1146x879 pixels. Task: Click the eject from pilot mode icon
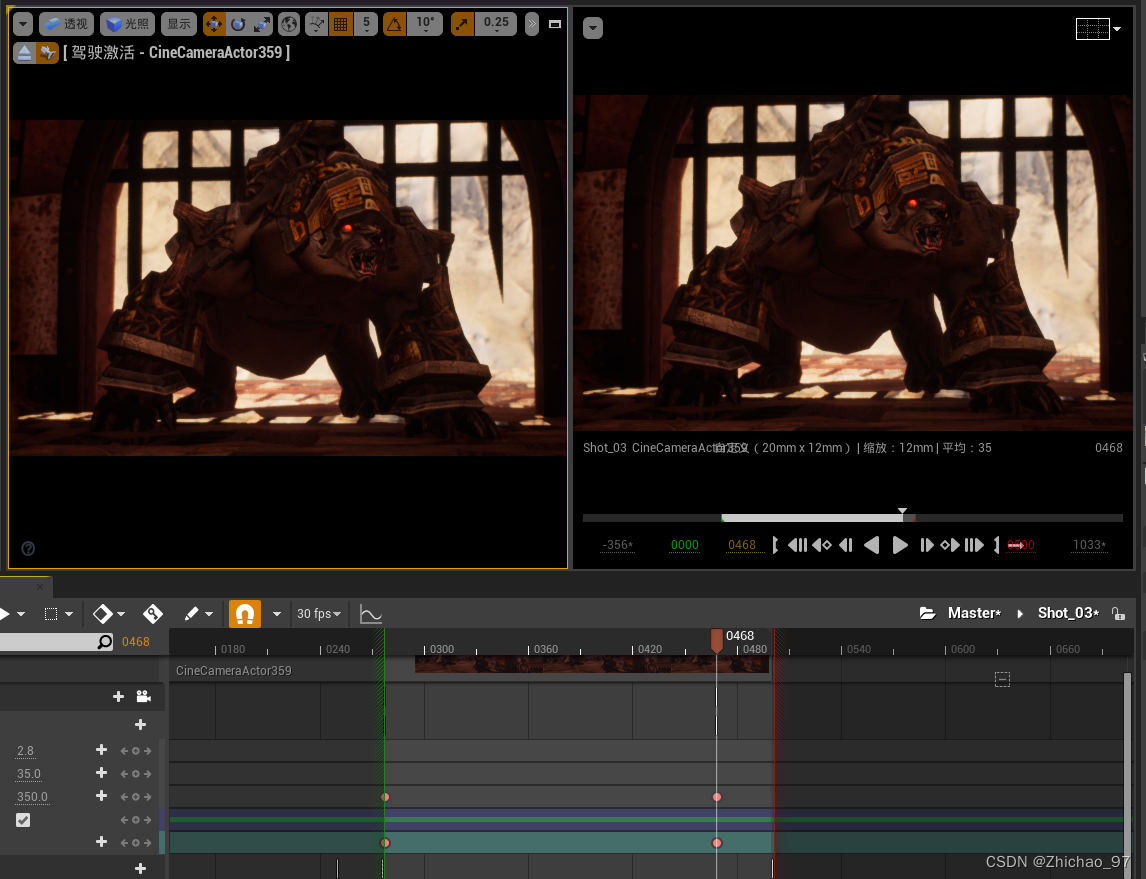[x=24, y=53]
